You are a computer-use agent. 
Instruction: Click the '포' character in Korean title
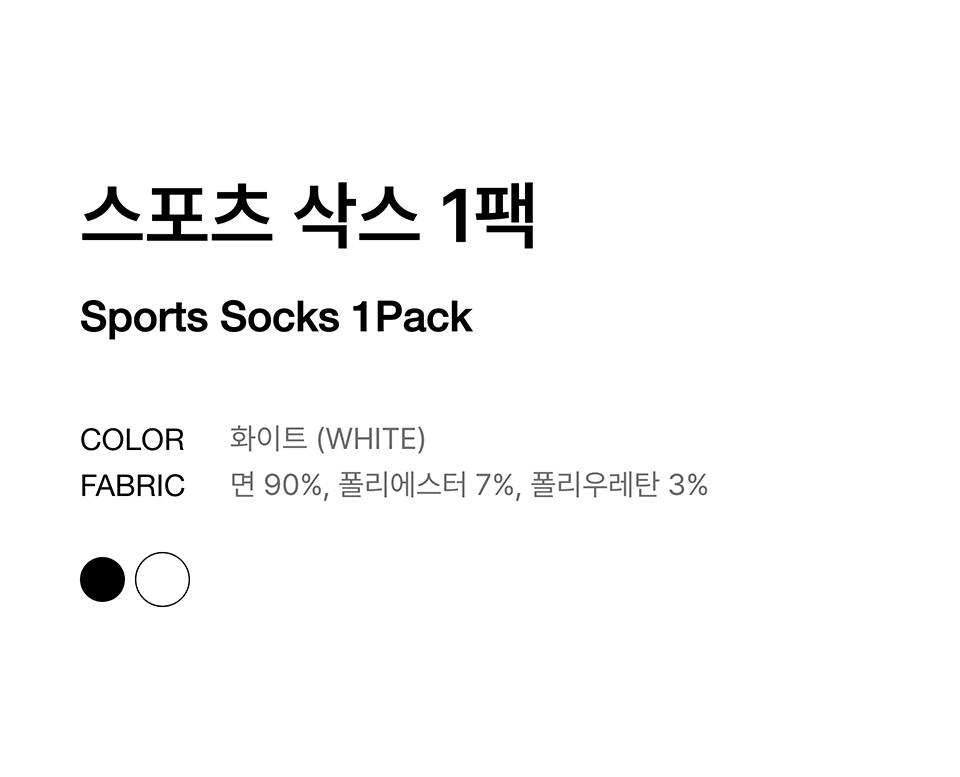tap(177, 213)
